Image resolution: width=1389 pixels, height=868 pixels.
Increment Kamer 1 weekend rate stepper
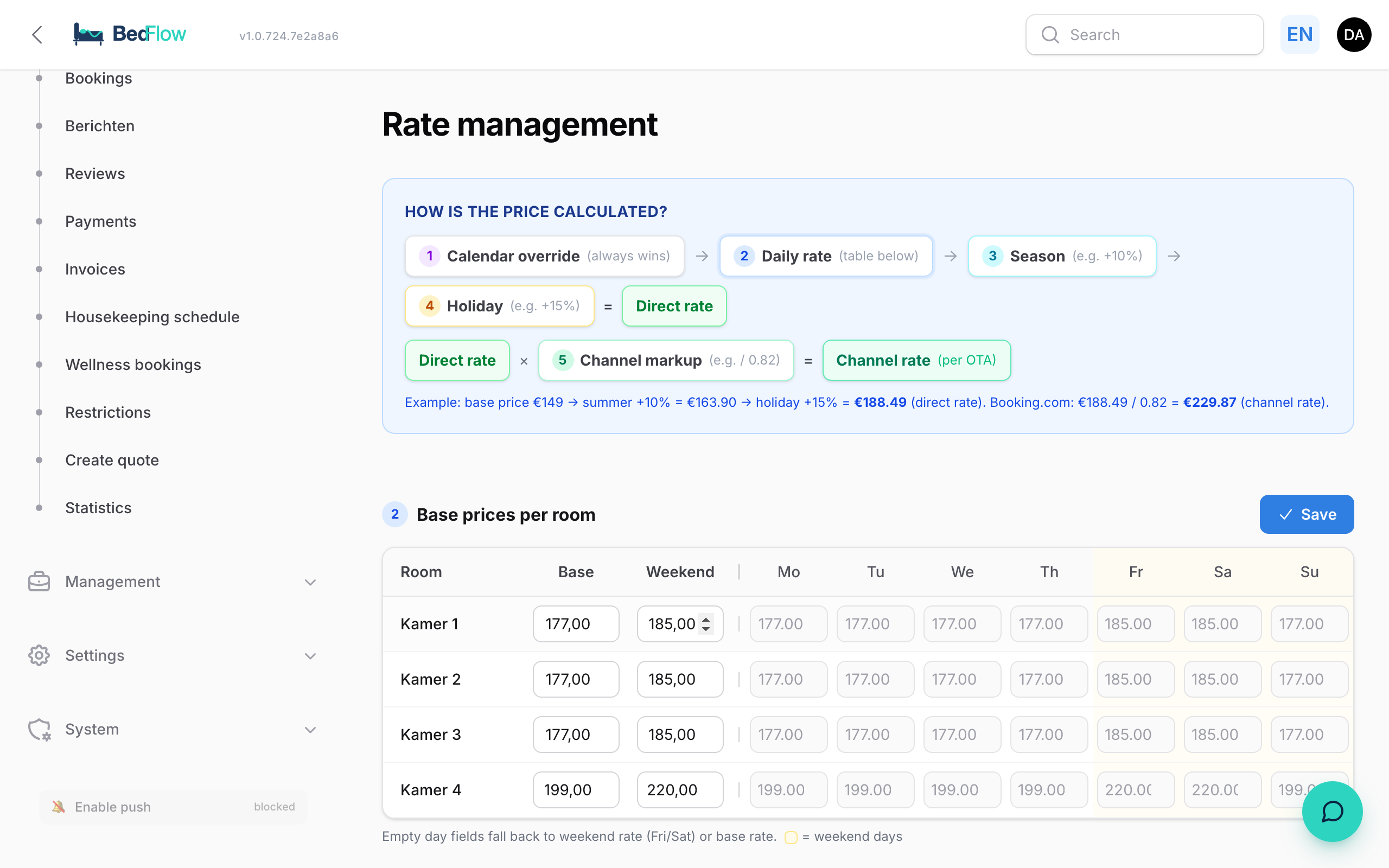click(706, 619)
